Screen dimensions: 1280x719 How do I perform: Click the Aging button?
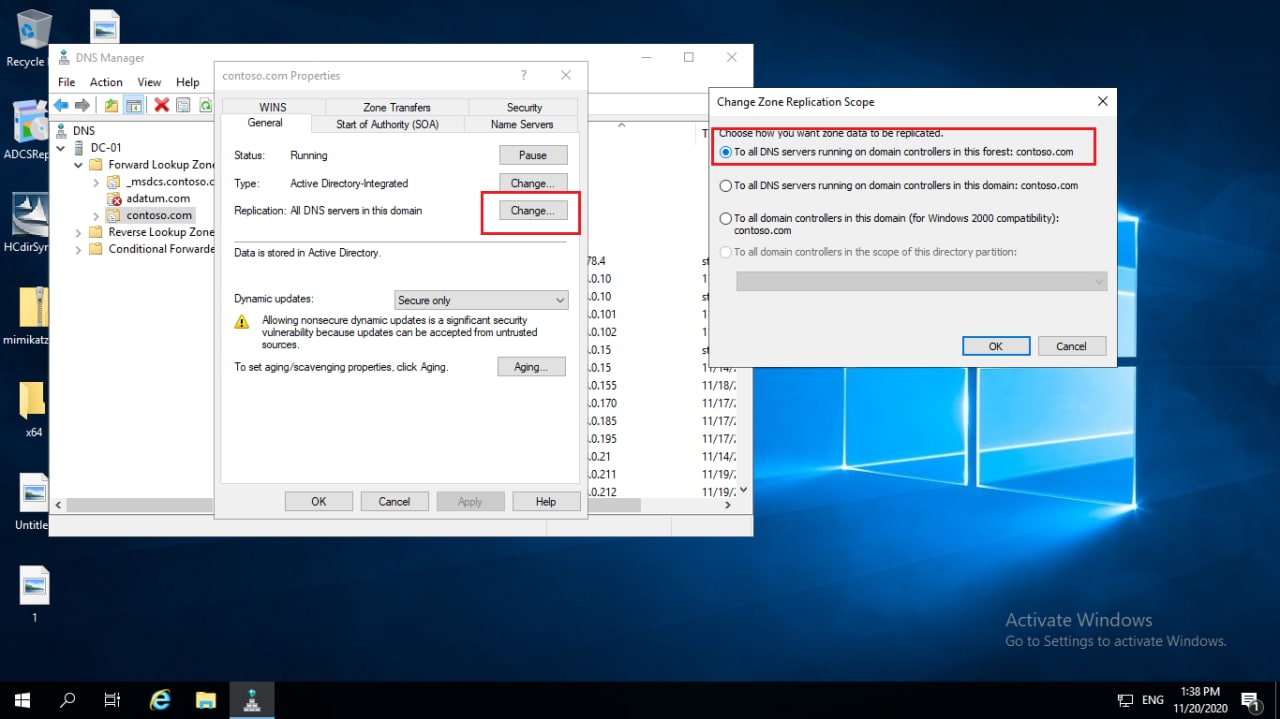(531, 367)
